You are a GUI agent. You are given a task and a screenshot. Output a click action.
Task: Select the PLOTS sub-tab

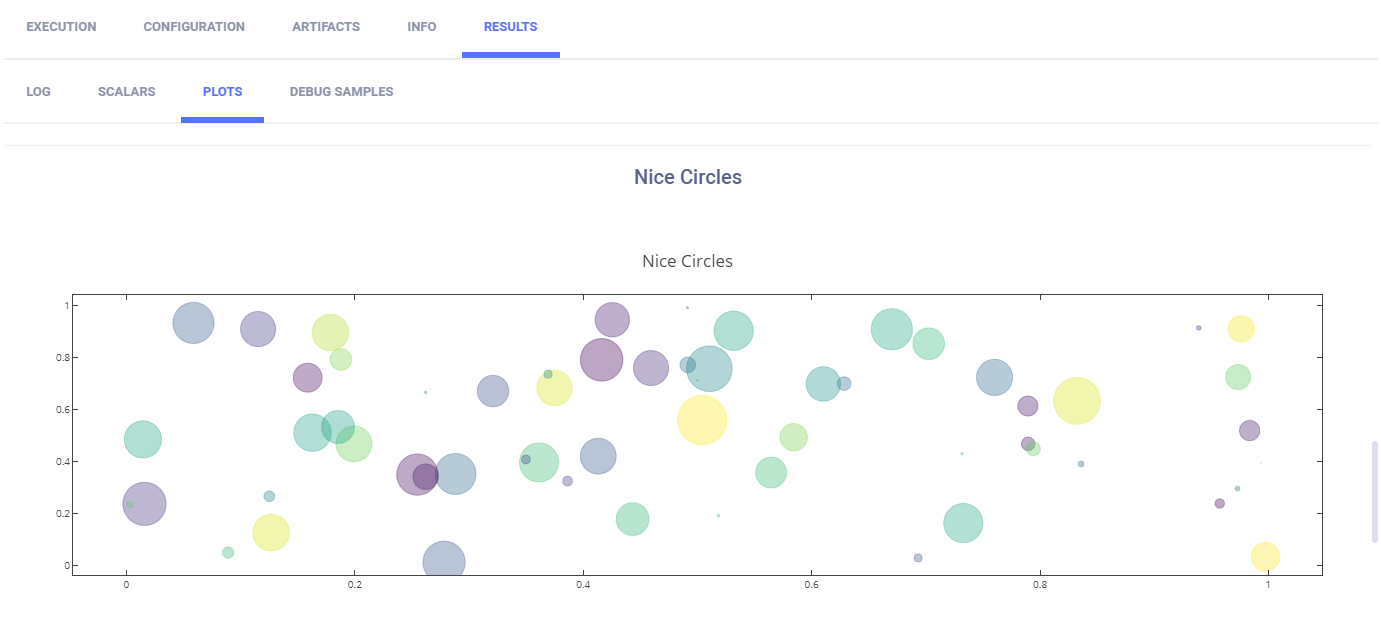pyautogui.click(x=222, y=92)
